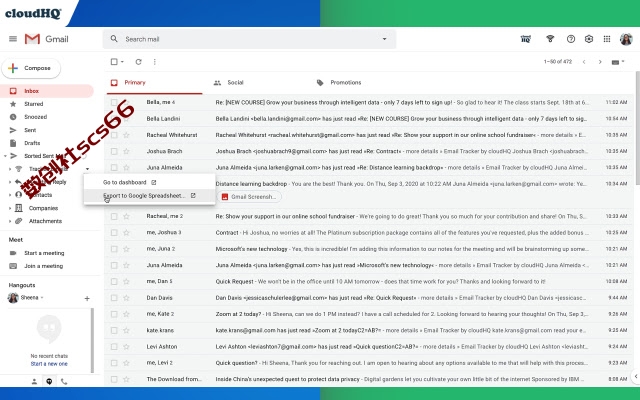Open the Sent folder
Image resolution: width=640 pixels, height=400 pixels.
click(x=30, y=130)
